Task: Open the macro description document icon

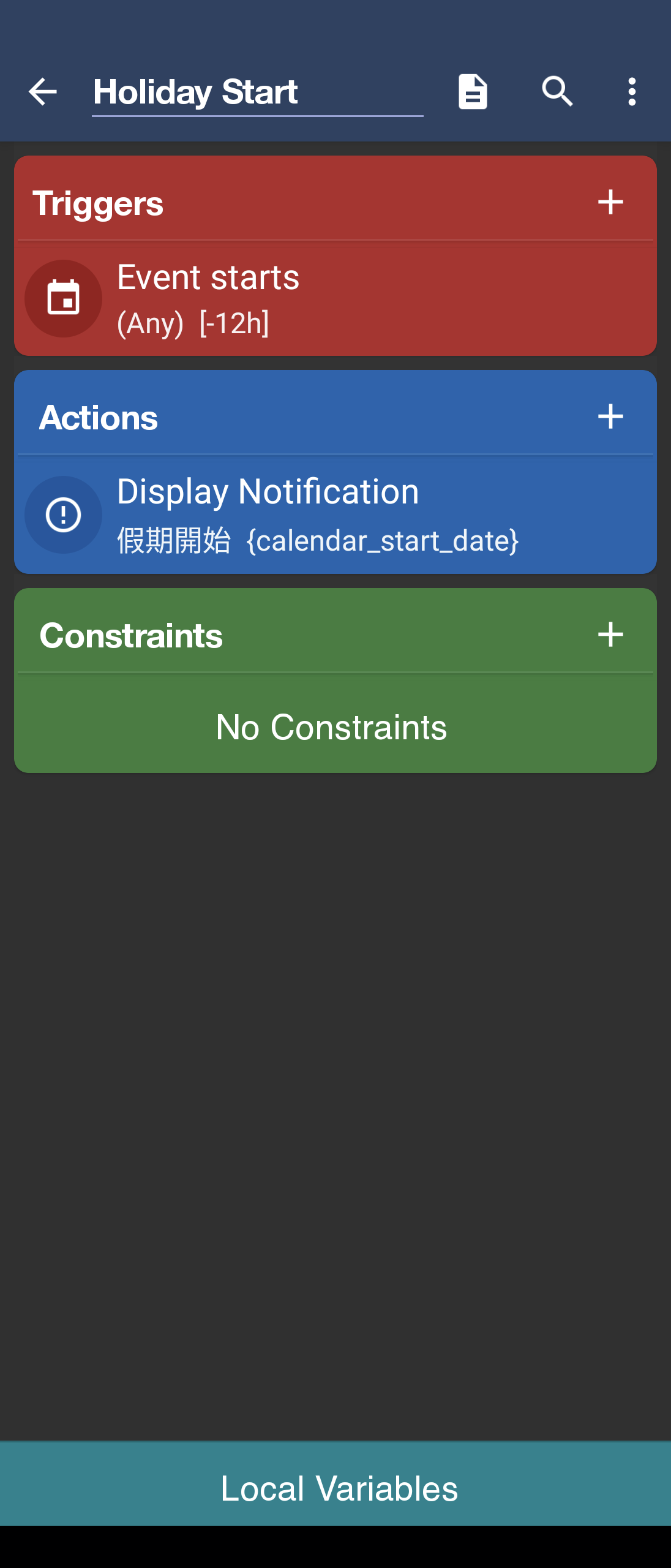Action: (473, 92)
